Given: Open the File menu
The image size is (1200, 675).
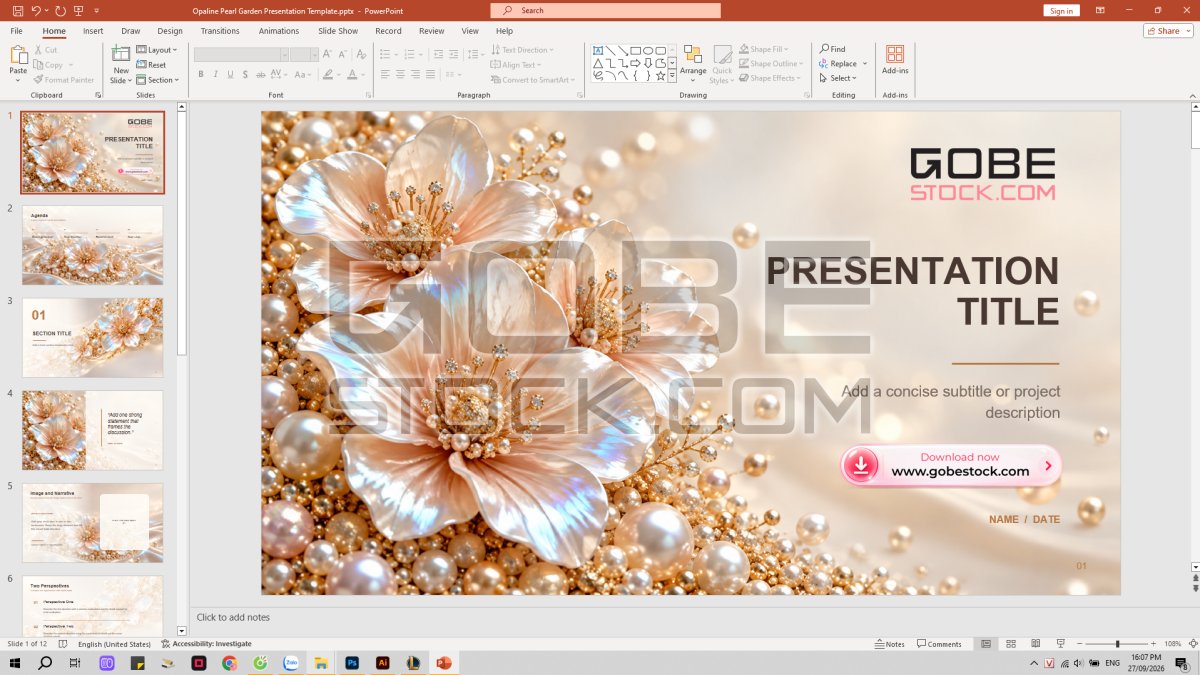Looking at the screenshot, I should coord(17,31).
